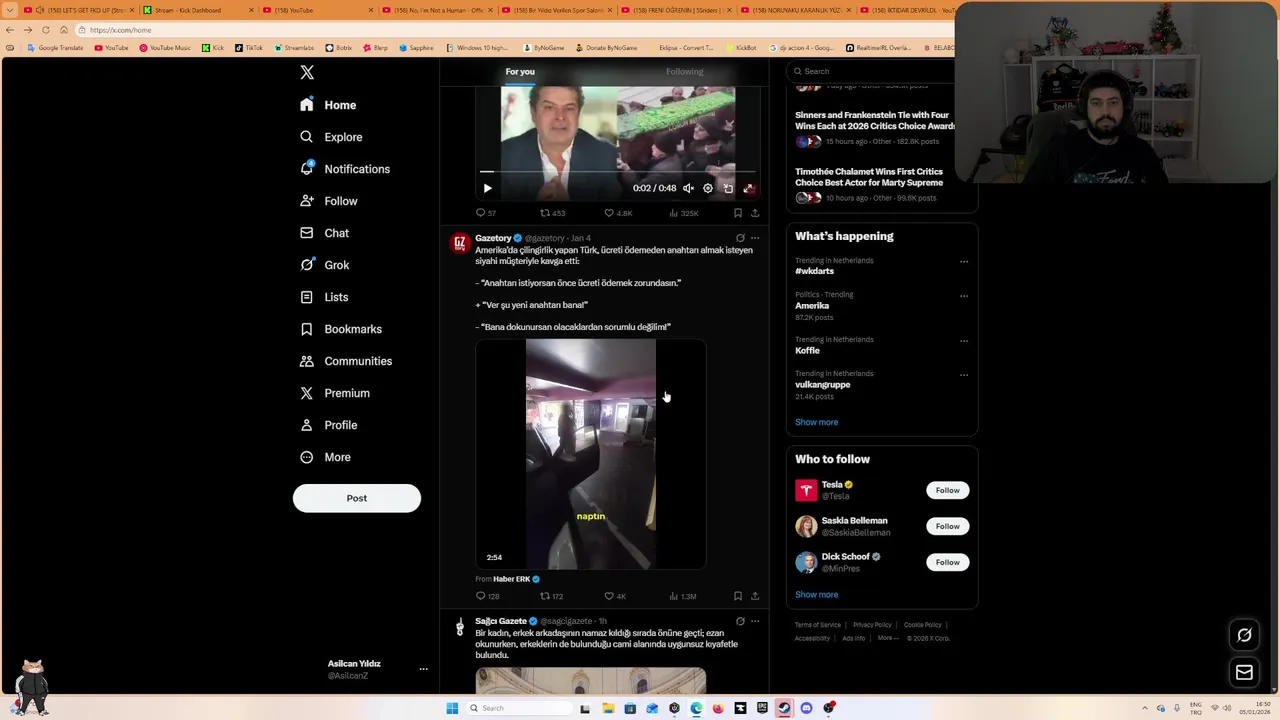Screen dimensions: 1280x720
Task: Open the floating messages envelope button
Action: (1244, 673)
